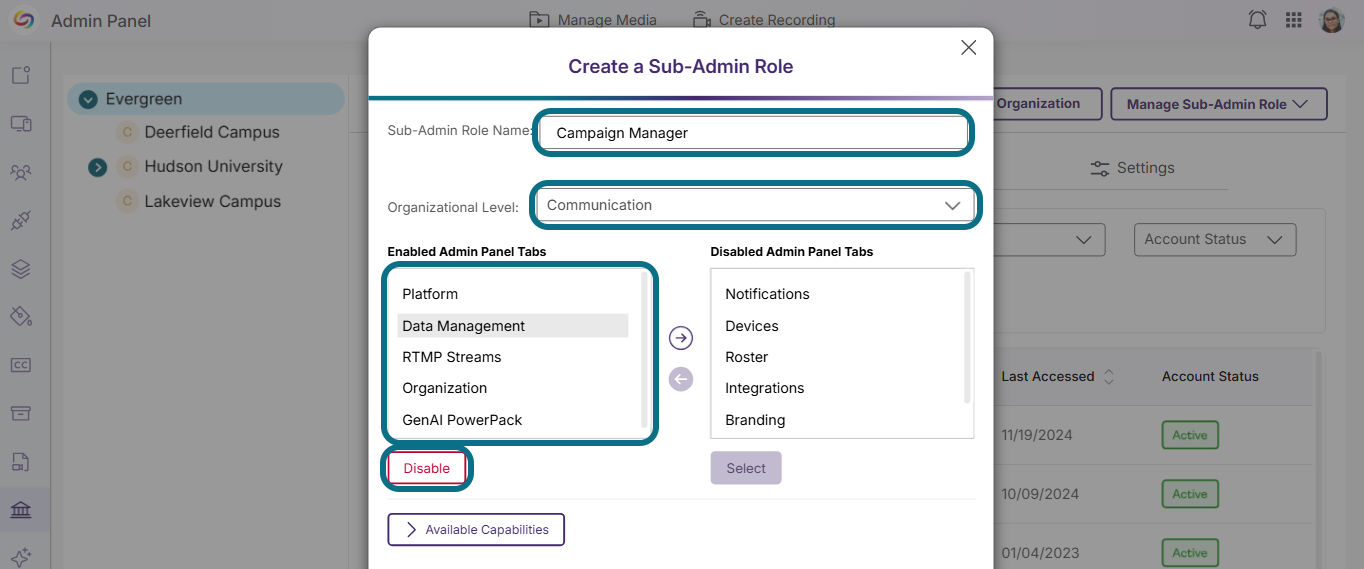
Task: Click the Account Status column header
Action: 1210,377
